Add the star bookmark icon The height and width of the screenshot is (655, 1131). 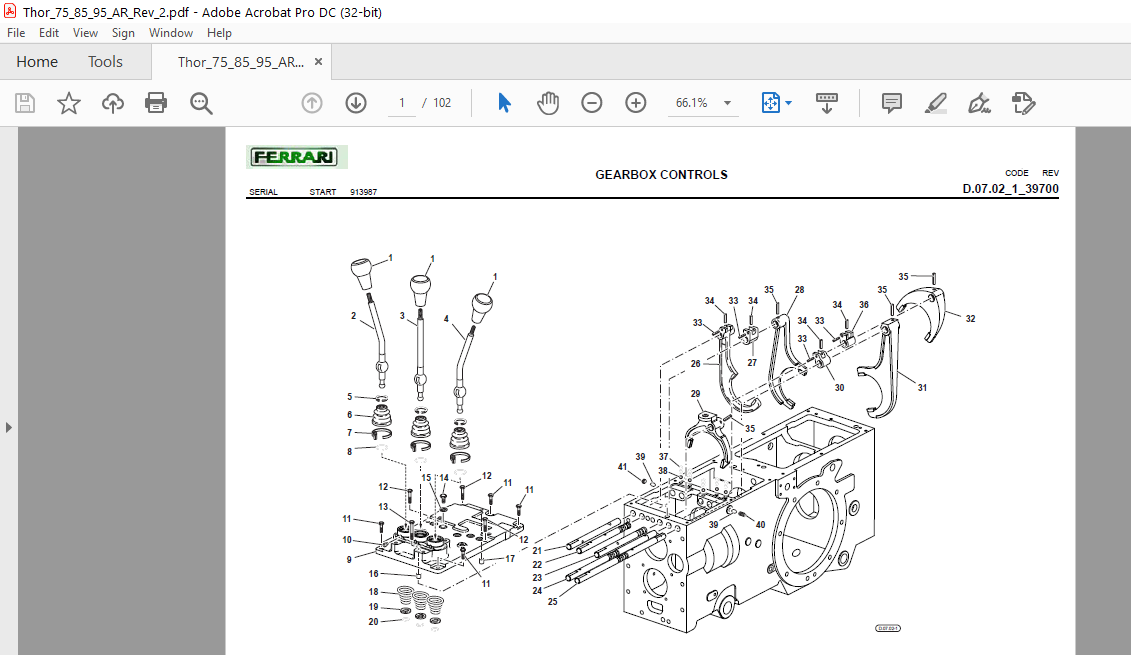click(x=69, y=103)
